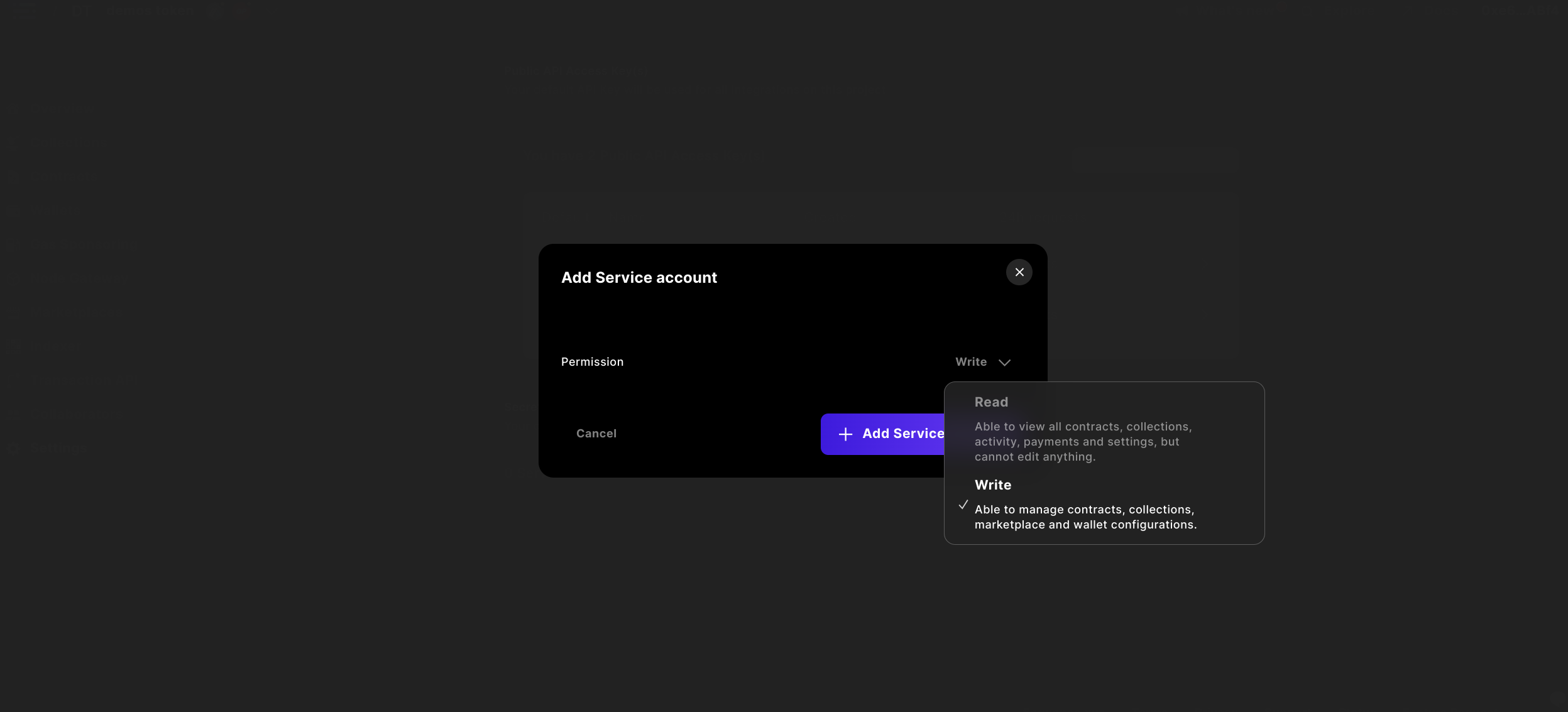Open Wallets using its sidebar icon

pyautogui.click(x=13, y=211)
